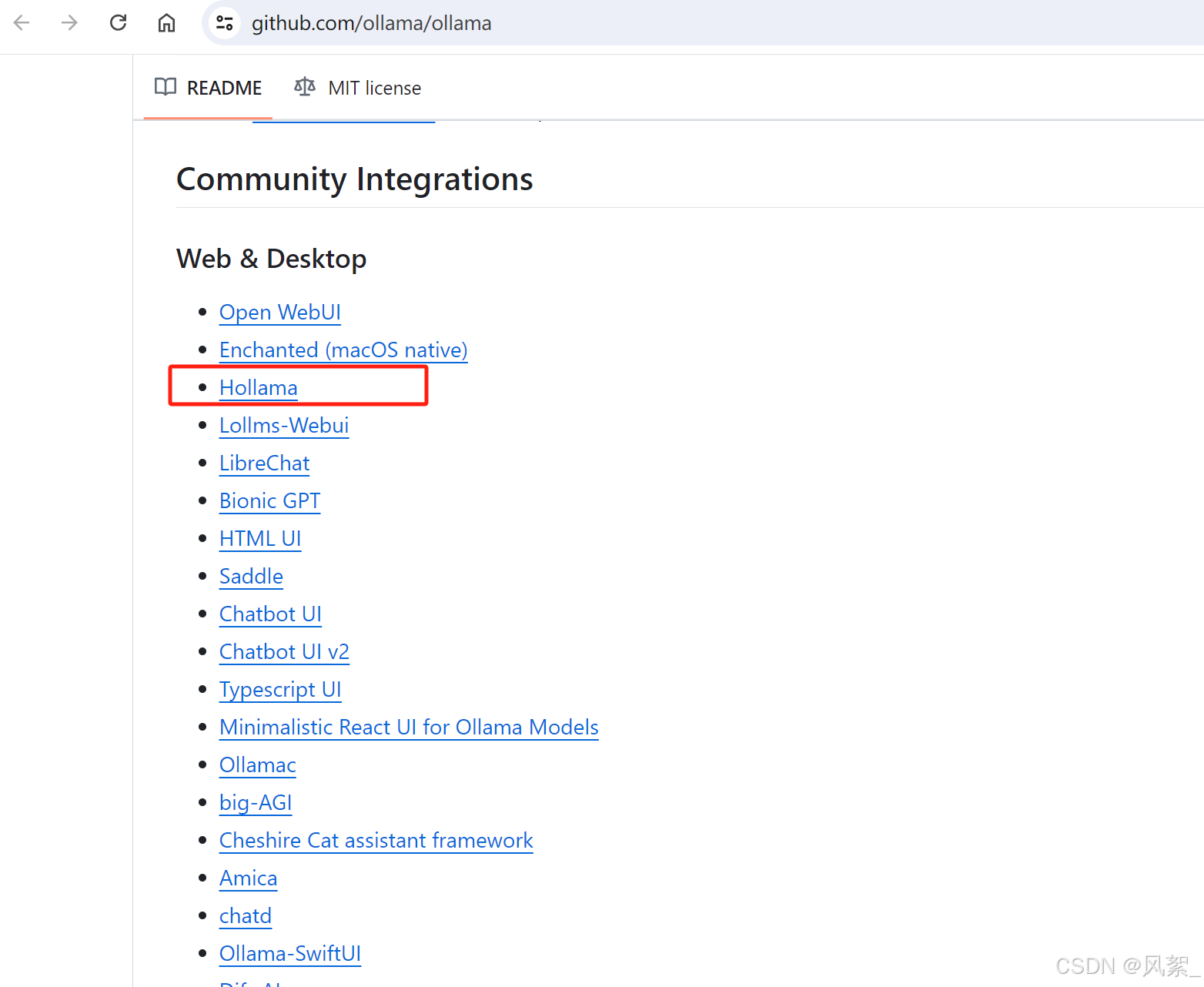
Task: Open the Saddle link
Action: click(252, 576)
